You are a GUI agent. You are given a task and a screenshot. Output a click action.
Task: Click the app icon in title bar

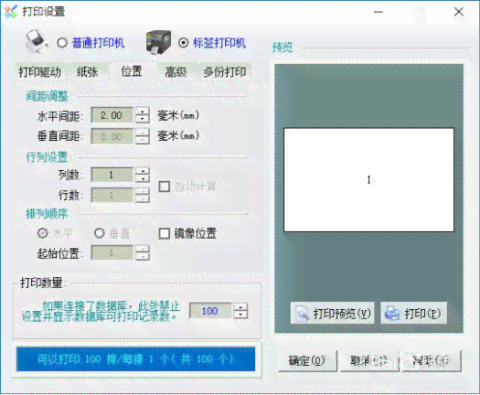coord(11,12)
